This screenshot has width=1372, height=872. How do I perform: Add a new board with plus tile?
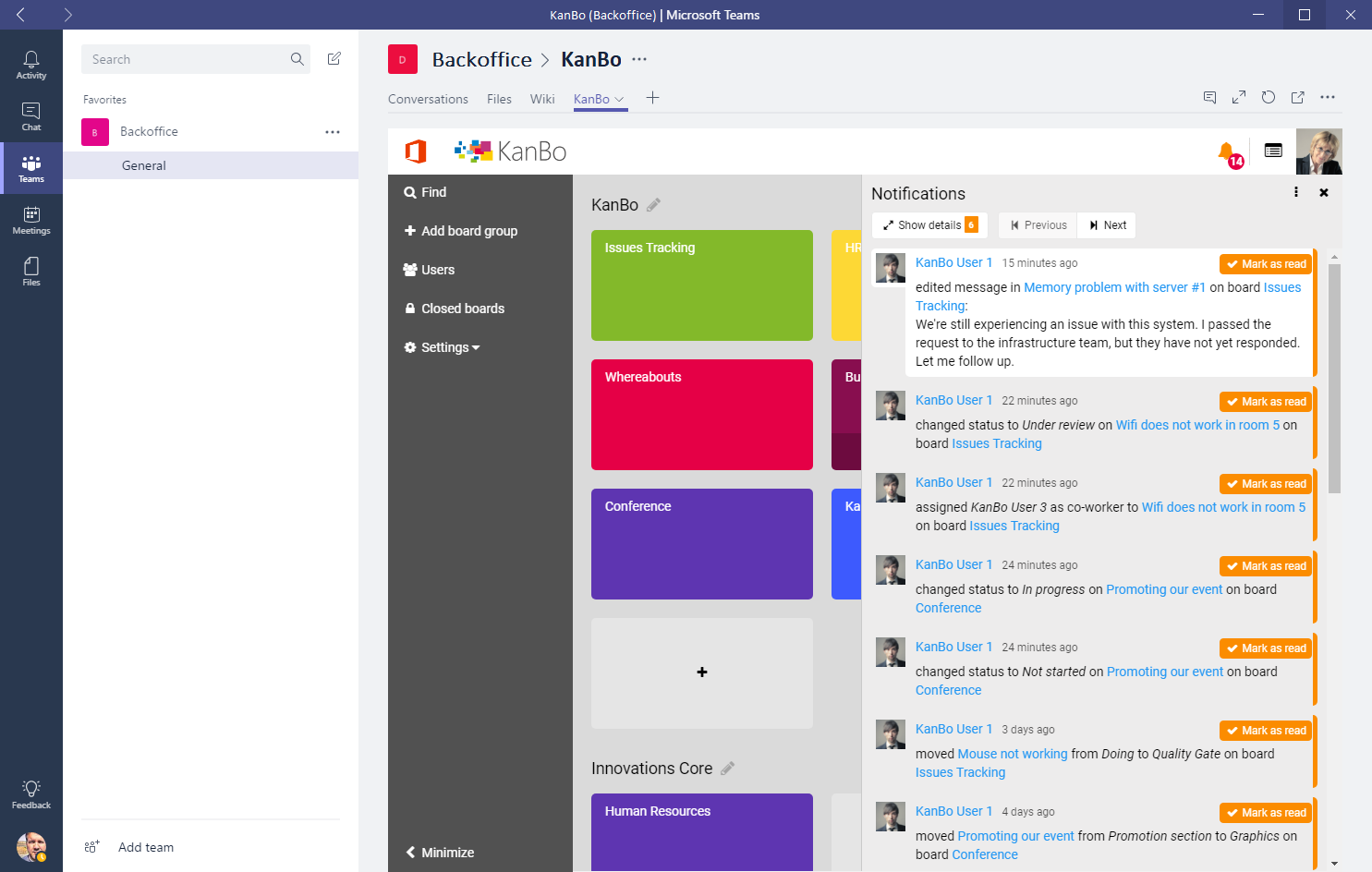702,673
